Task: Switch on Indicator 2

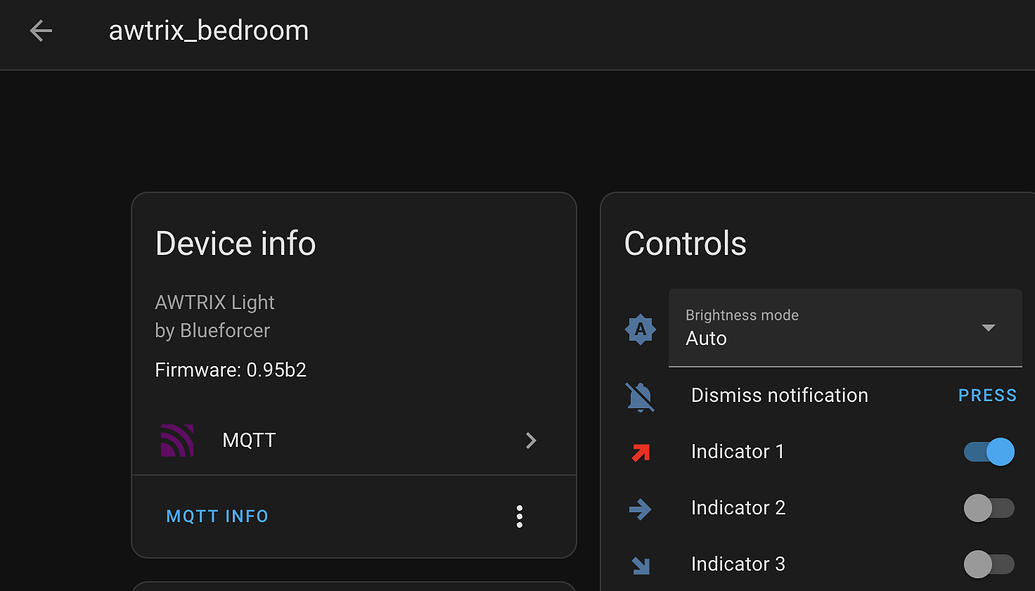Action: coord(988,507)
